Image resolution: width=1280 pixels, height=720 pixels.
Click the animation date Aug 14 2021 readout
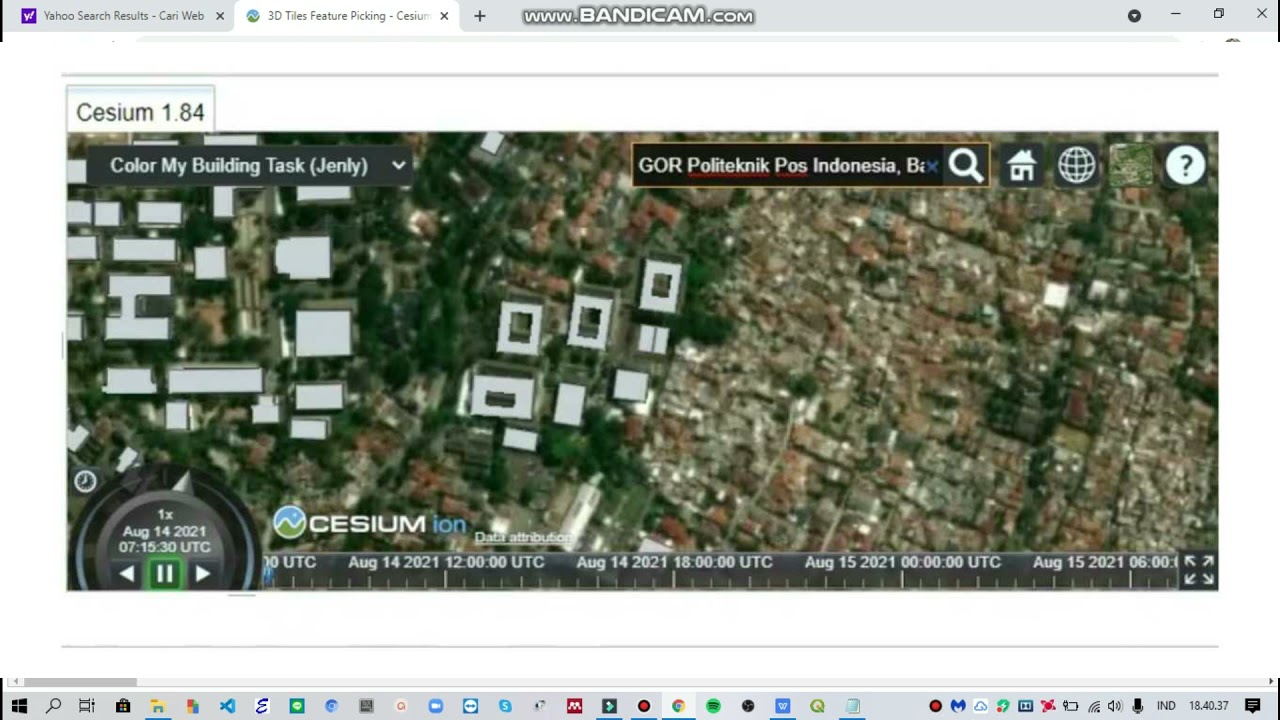(164, 532)
